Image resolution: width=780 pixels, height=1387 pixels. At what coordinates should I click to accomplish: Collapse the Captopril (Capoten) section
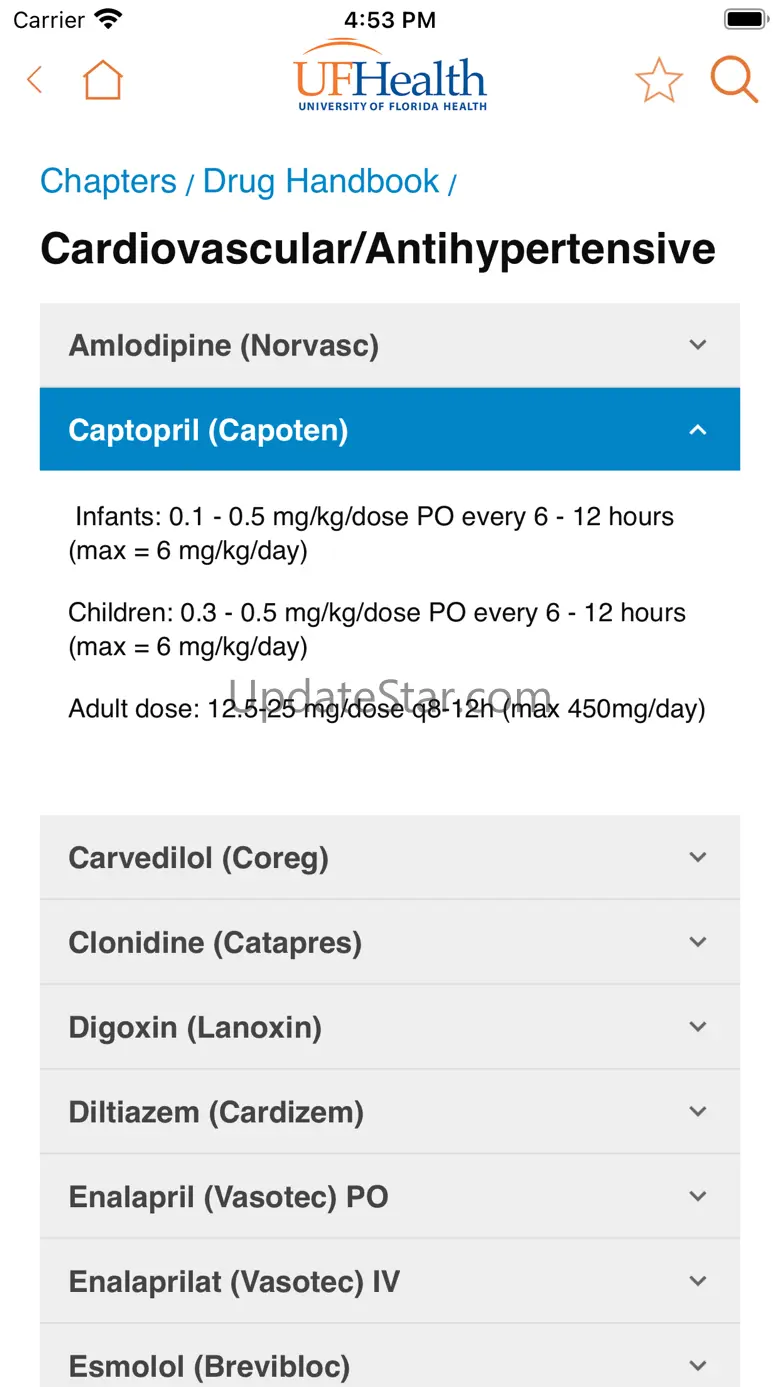tap(389, 430)
